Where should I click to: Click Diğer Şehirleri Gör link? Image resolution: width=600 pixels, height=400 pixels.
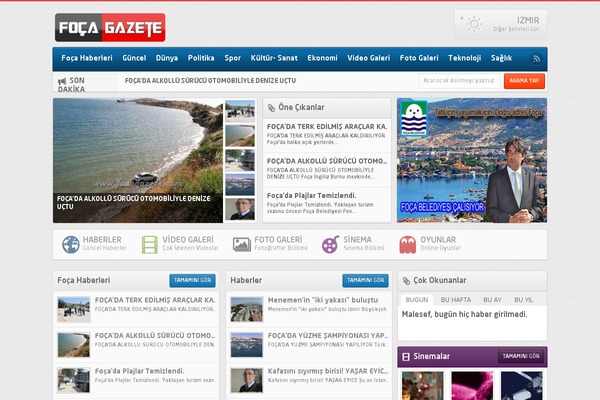pyautogui.click(x=516, y=29)
